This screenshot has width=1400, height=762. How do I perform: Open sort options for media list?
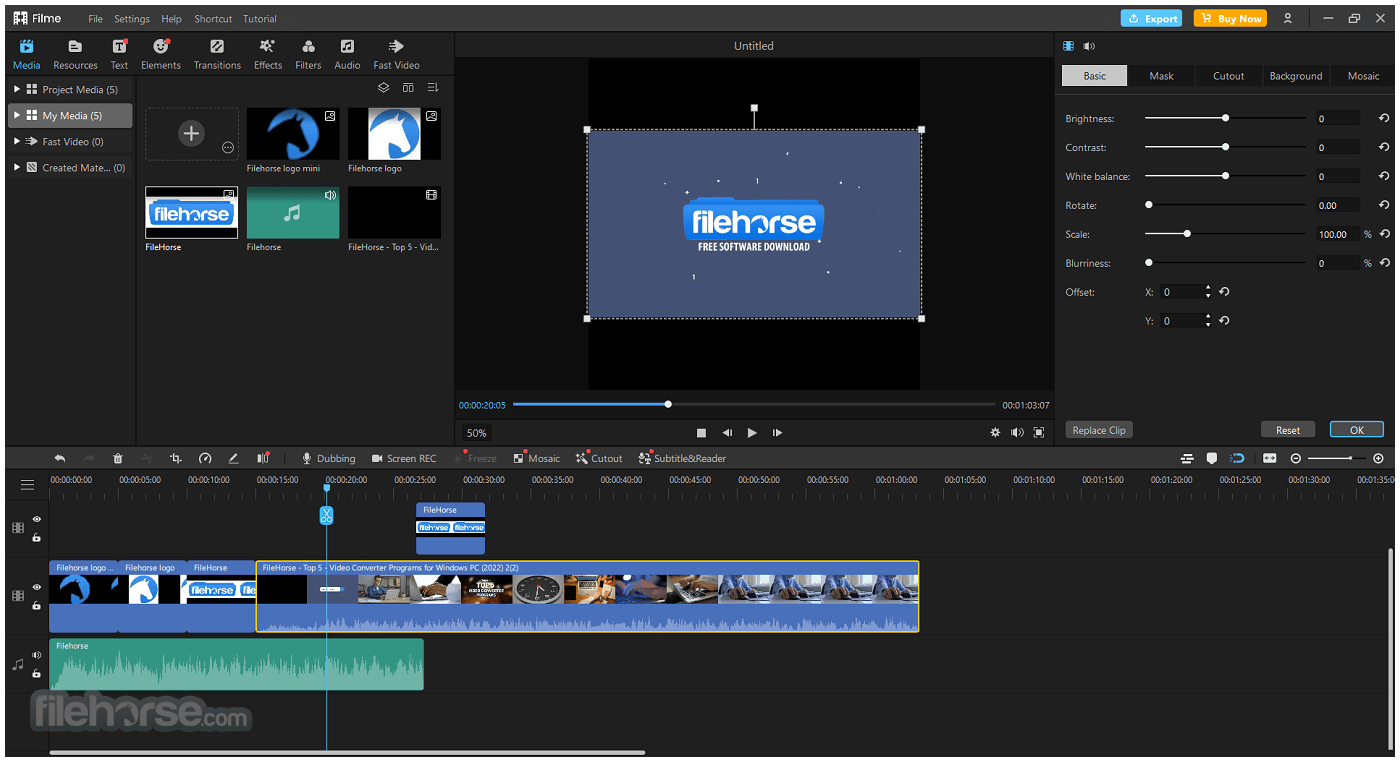433,88
